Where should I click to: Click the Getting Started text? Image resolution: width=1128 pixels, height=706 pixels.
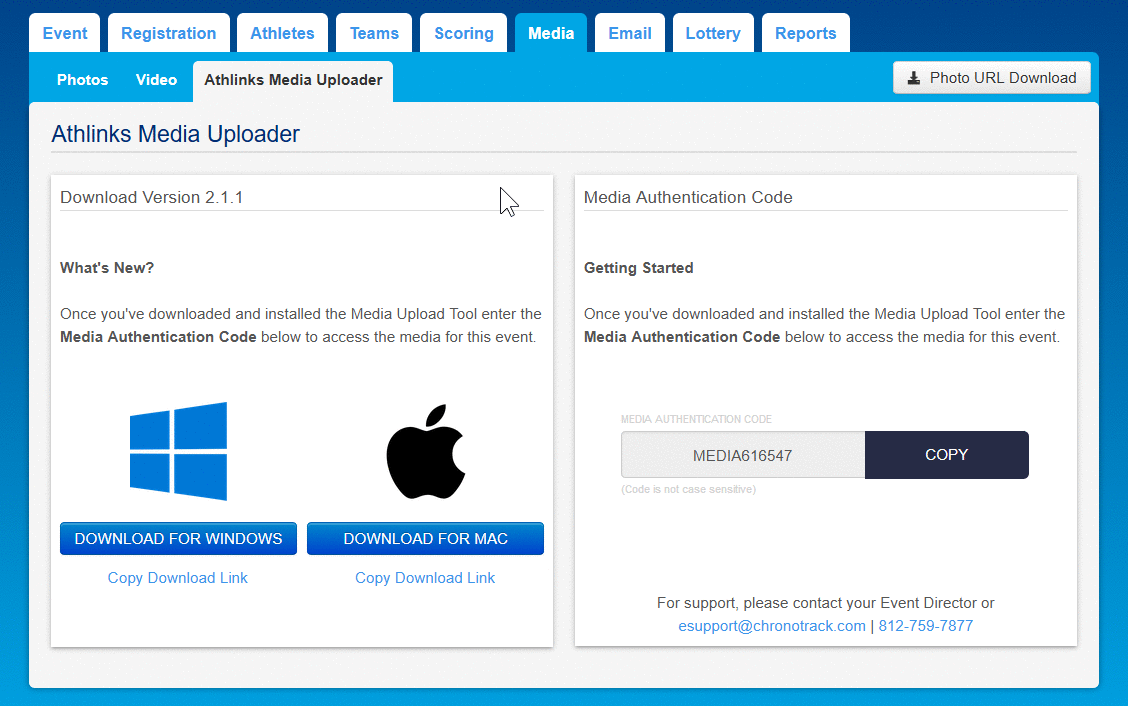coord(639,268)
